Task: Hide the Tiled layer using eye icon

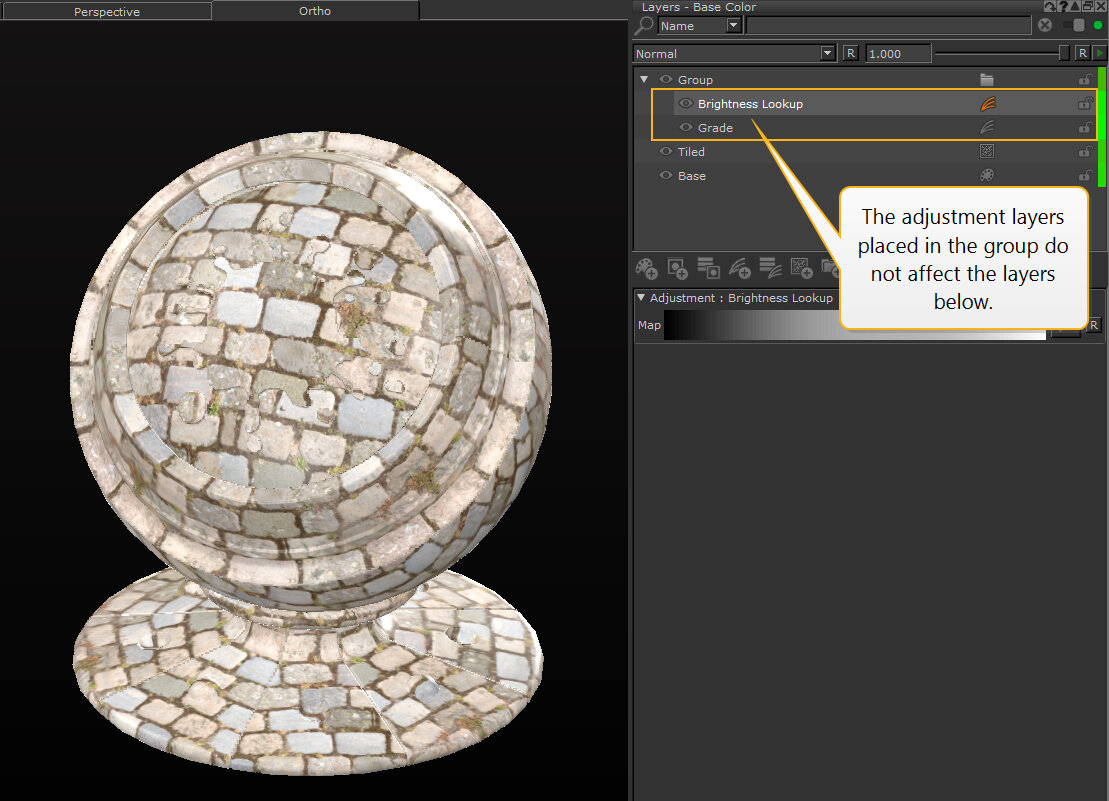Action: coord(666,152)
